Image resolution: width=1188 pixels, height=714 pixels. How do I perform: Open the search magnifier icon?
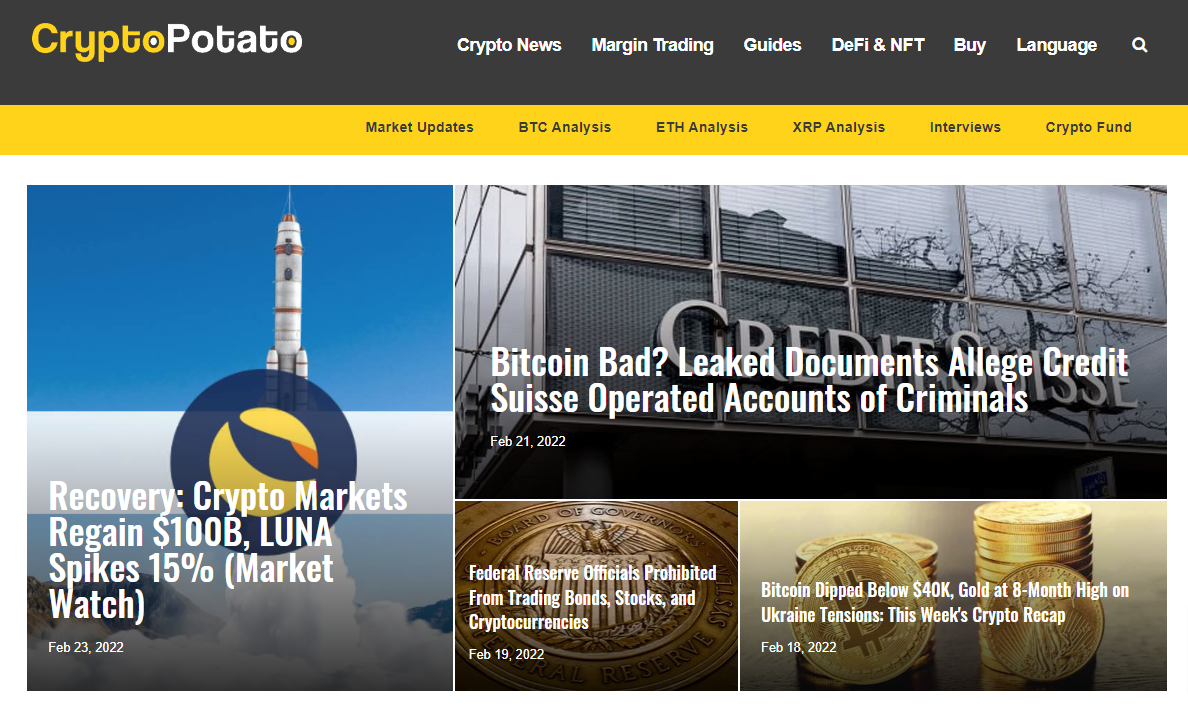(1140, 45)
